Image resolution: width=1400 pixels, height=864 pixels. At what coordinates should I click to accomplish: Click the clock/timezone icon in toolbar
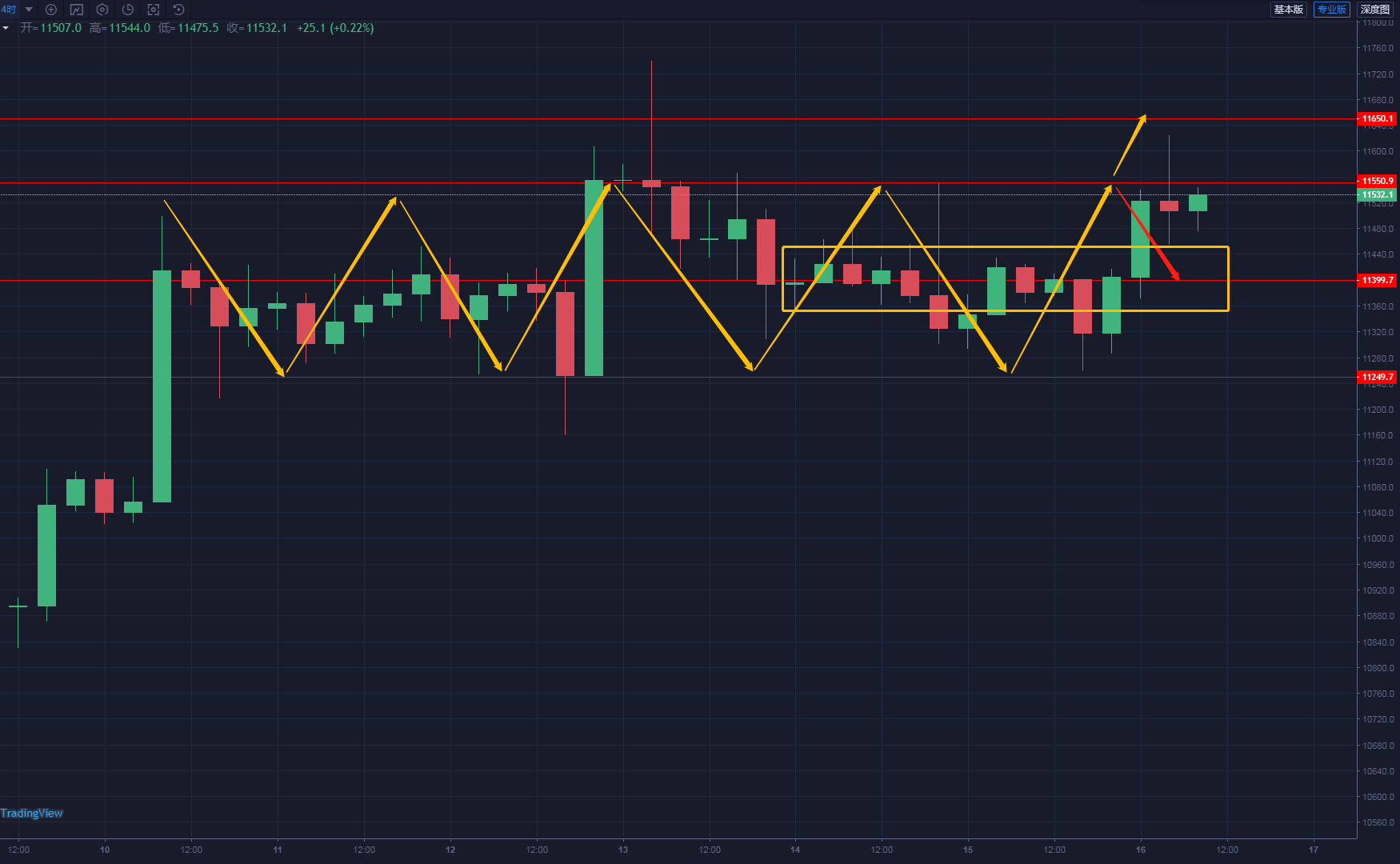click(x=128, y=10)
